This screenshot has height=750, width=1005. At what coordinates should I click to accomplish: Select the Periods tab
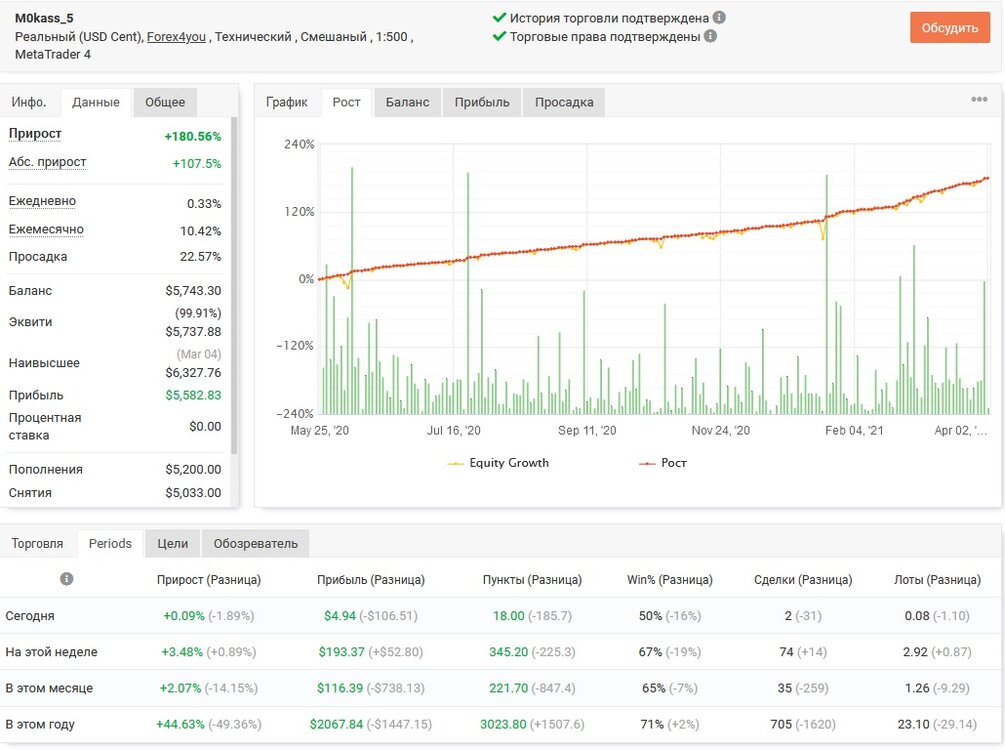(110, 544)
